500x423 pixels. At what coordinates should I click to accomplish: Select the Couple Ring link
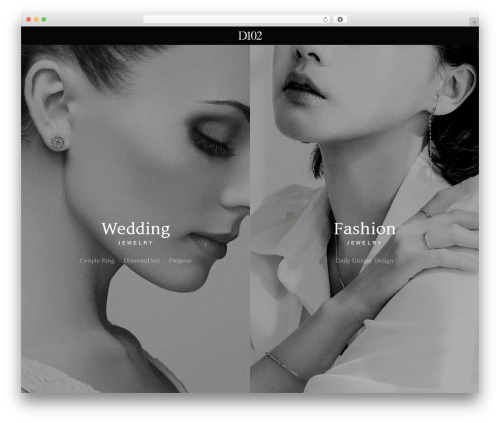pyautogui.click(x=97, y=261)
